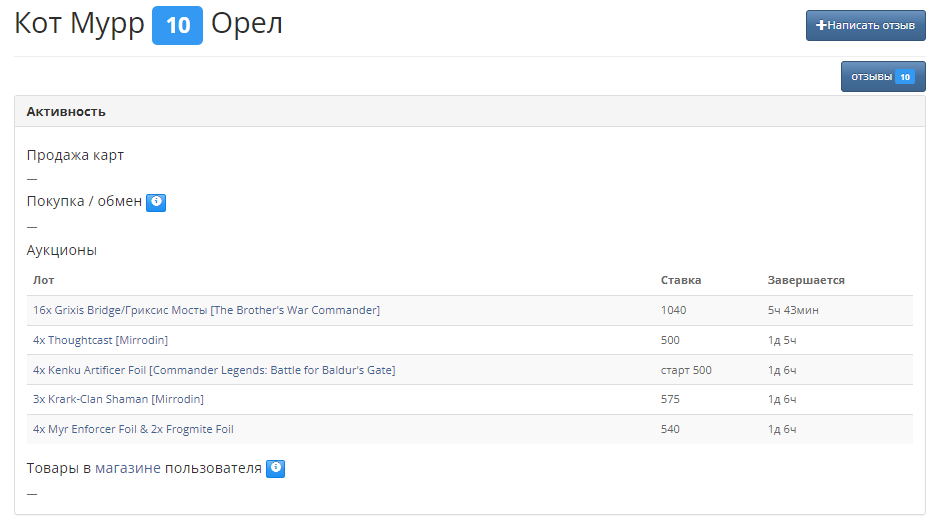Image resolution: width=943 pixels, height=521 pixels.
Task: View the 4x Myr Enforcer Foil lot
Action: pyautogui.click(x=133, y=429)
